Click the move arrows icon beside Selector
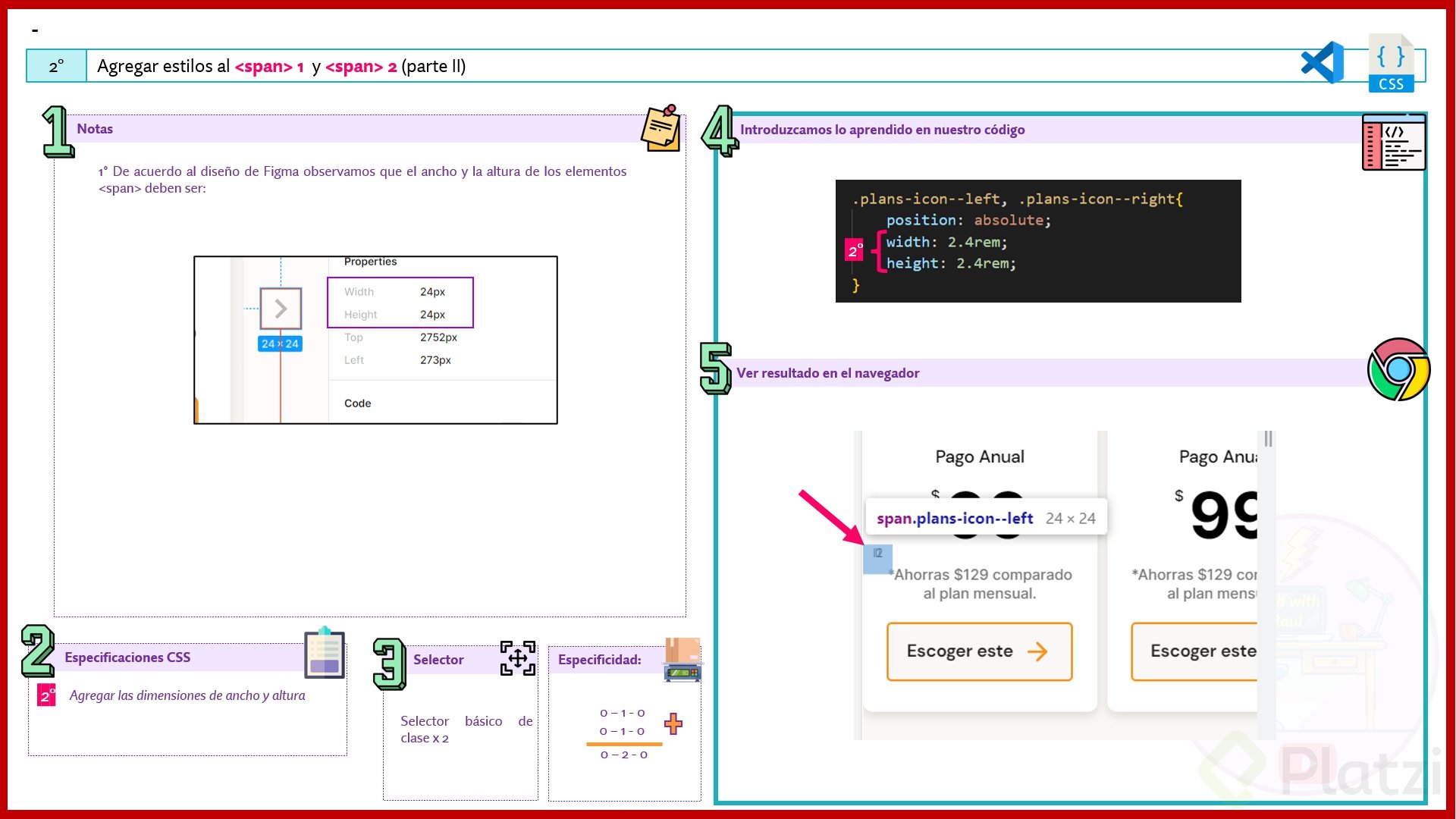Viewport: 1456px width, 819px height. (x=516, y=660)
